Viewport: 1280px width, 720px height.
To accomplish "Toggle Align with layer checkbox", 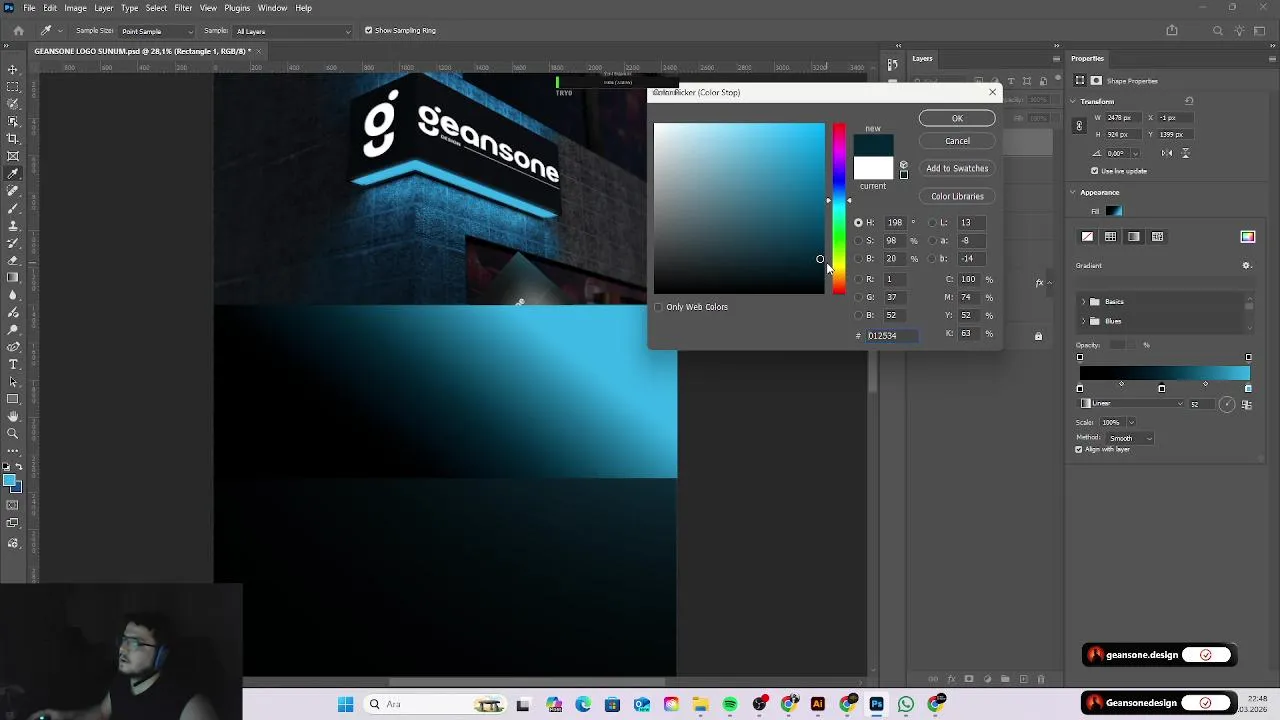I will coord(1079,449).
